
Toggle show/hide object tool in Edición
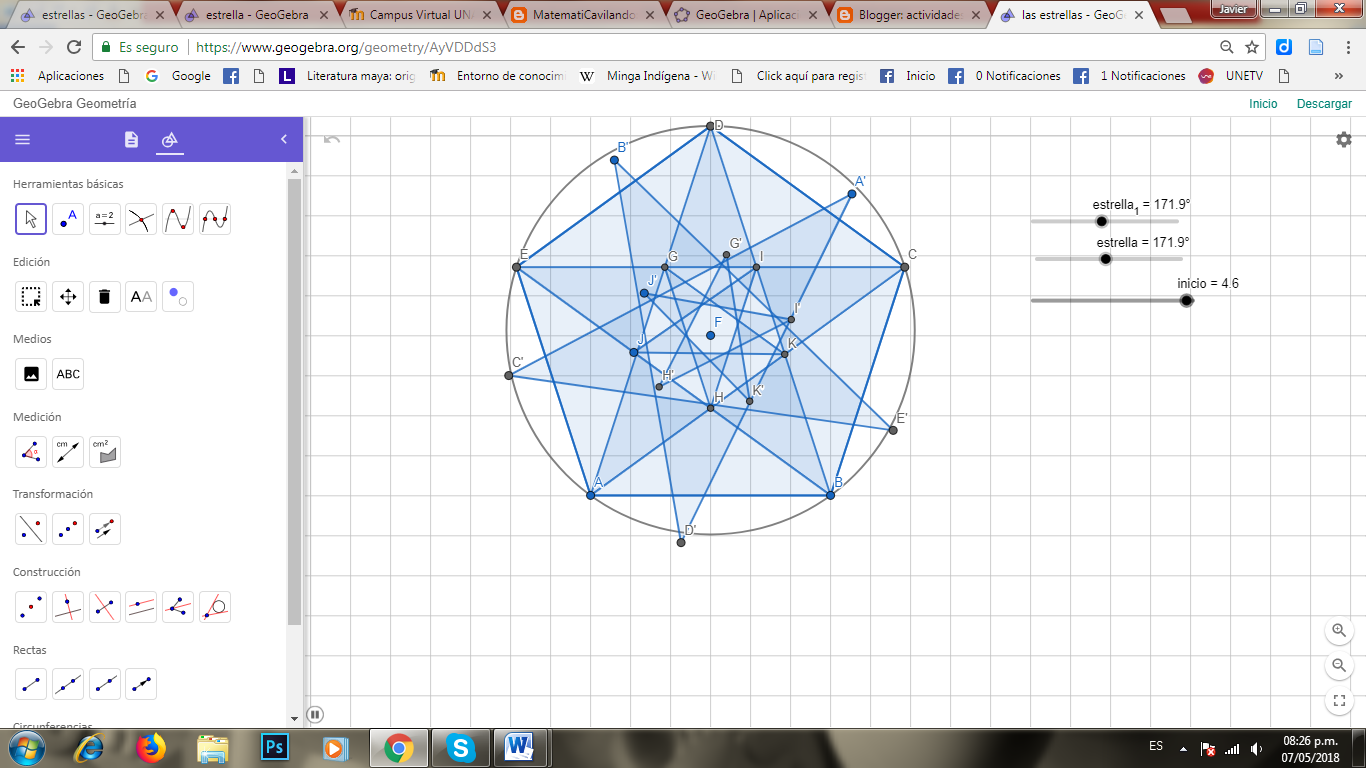177,296
